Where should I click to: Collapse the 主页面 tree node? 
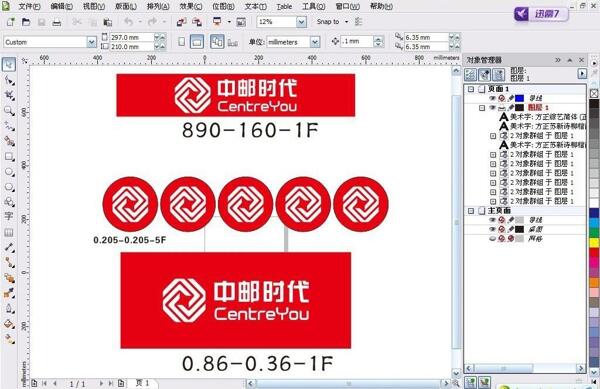pos(471,211)
